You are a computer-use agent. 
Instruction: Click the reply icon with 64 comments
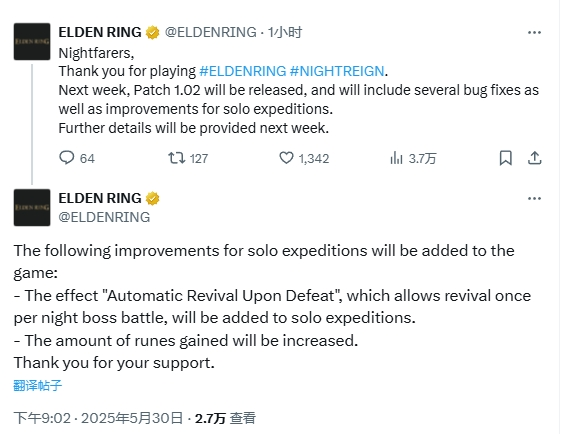(x=67, y=158)
